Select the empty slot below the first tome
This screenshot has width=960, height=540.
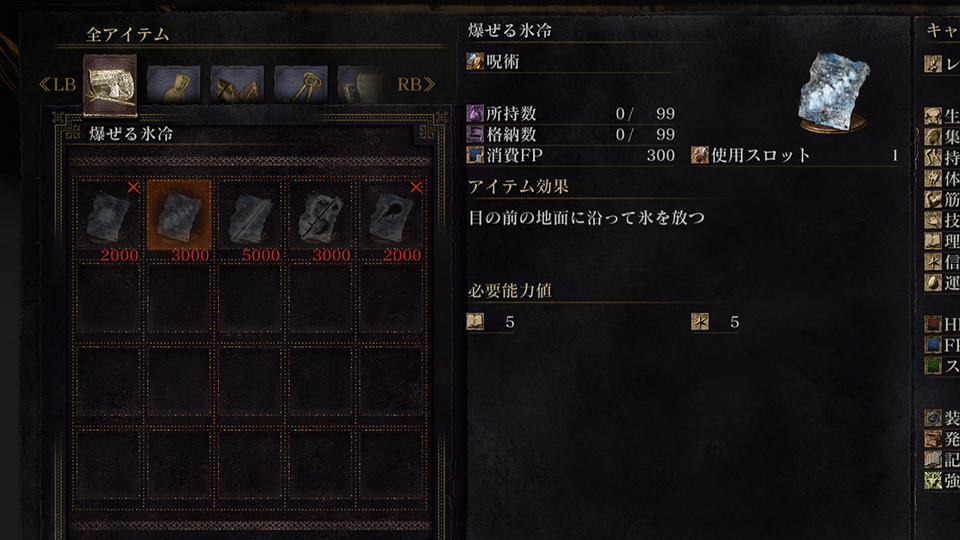pos(108,299)
